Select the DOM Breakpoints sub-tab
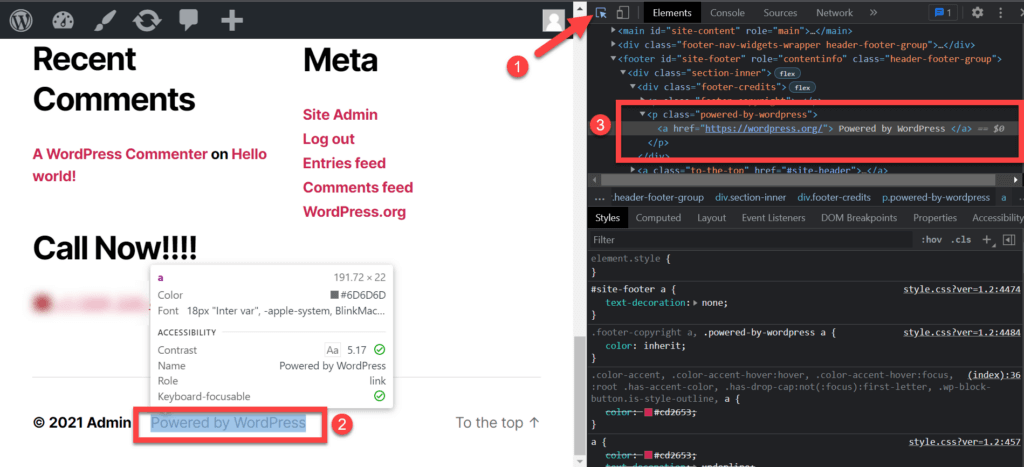This screenshot has width=1024, height=467. tap(859, 217)
